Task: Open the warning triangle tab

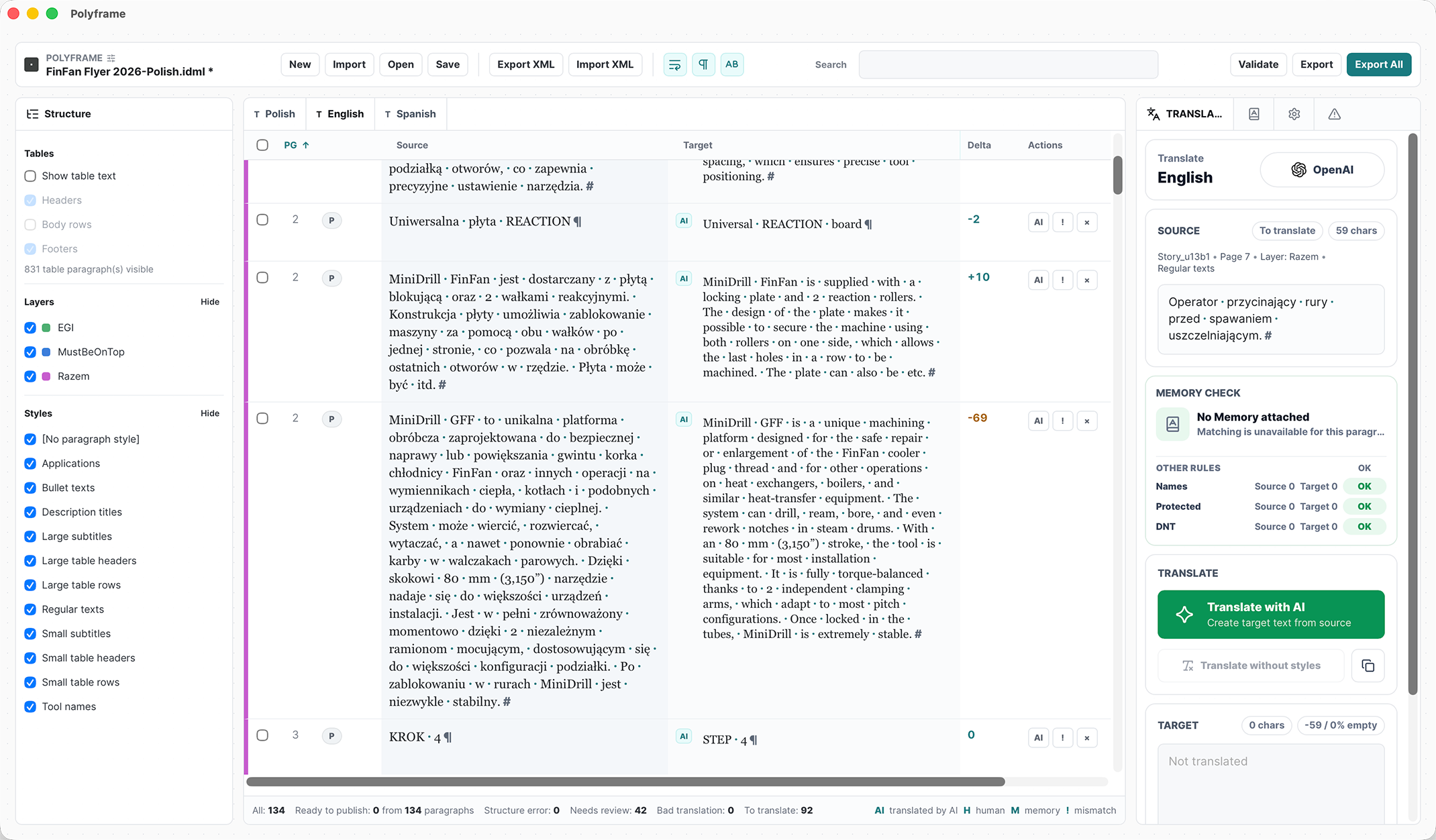Action: point(1334,114)
